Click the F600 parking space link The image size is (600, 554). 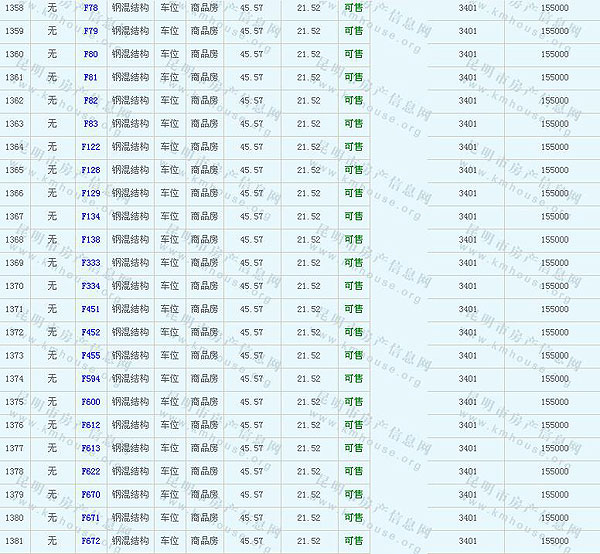tap(90, 402)
